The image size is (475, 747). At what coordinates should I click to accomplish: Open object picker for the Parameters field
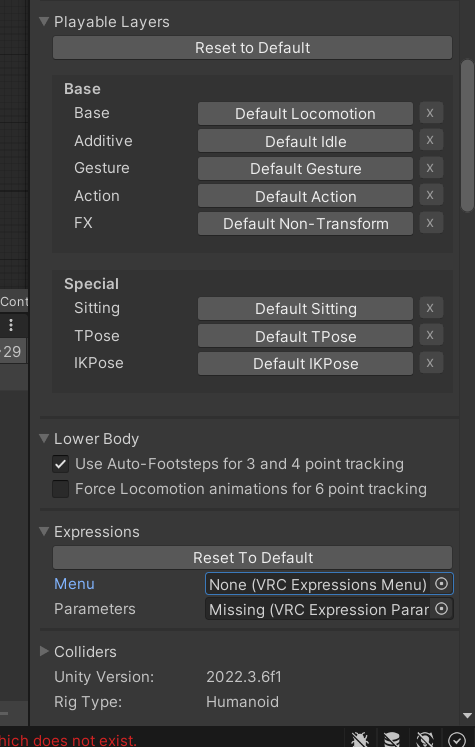tap(442, 609)
